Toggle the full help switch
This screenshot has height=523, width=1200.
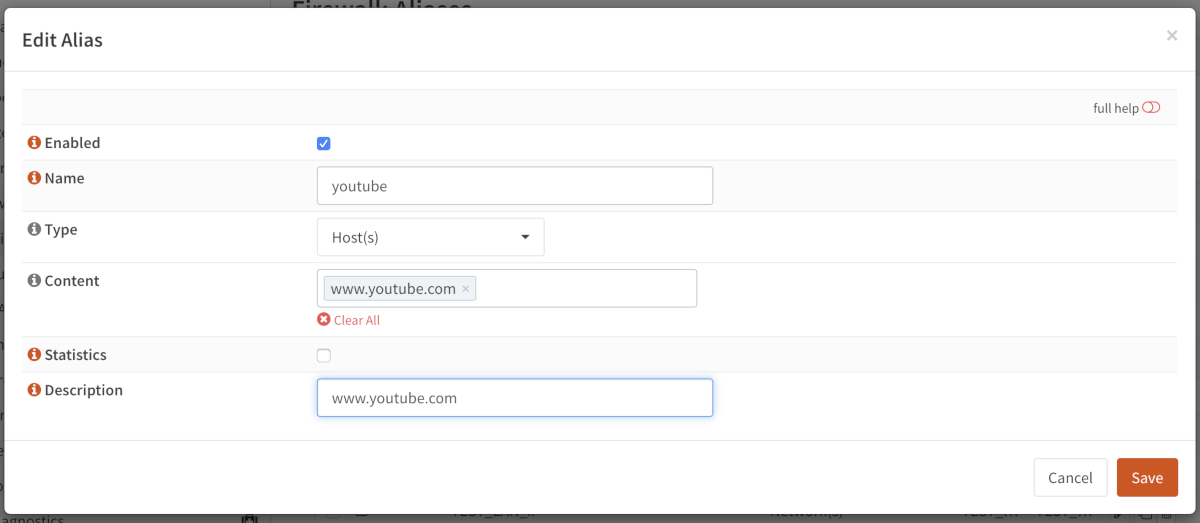tap(1151, 108)
